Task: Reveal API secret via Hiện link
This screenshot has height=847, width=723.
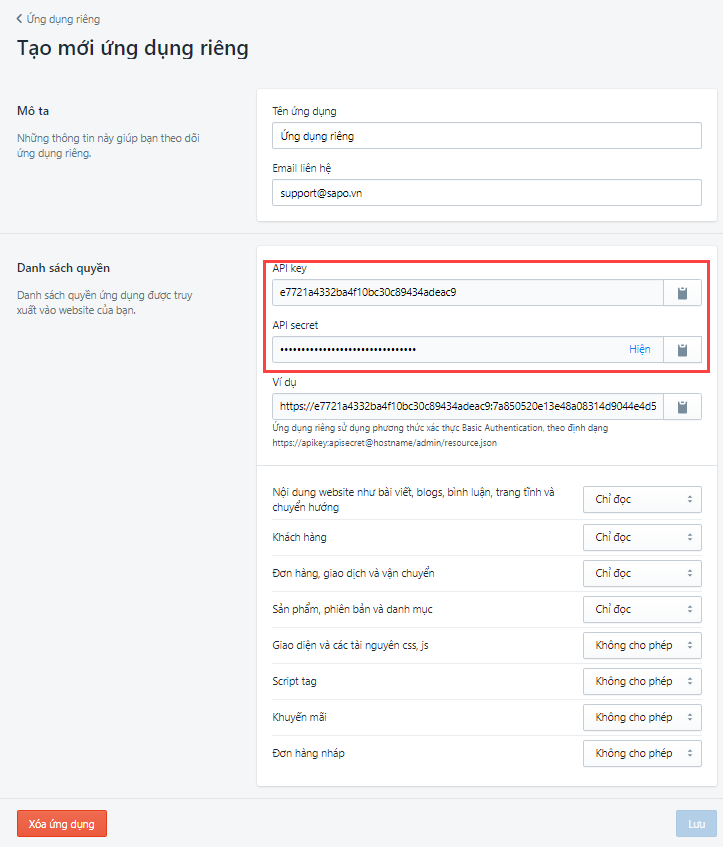Action: pyautogui.click(x=639, y=349)
